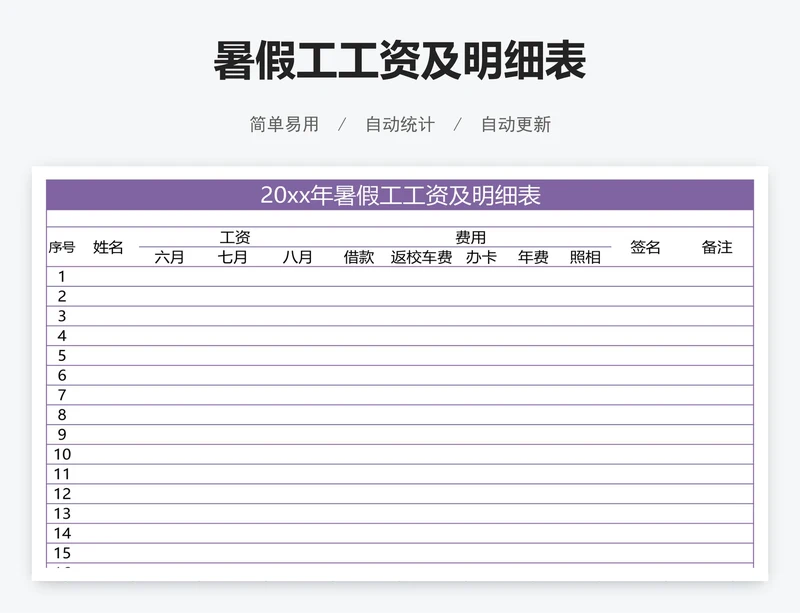Click the 年费 column header
Viewport: 800px width, 613px height.
[531, 255]
